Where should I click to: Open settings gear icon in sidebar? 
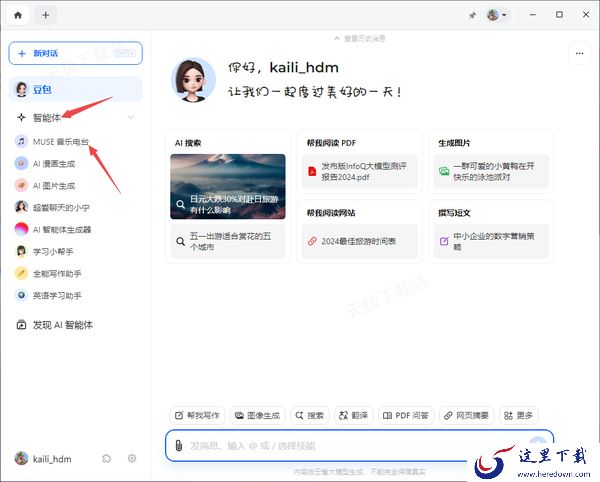click(x=132, y=458)
